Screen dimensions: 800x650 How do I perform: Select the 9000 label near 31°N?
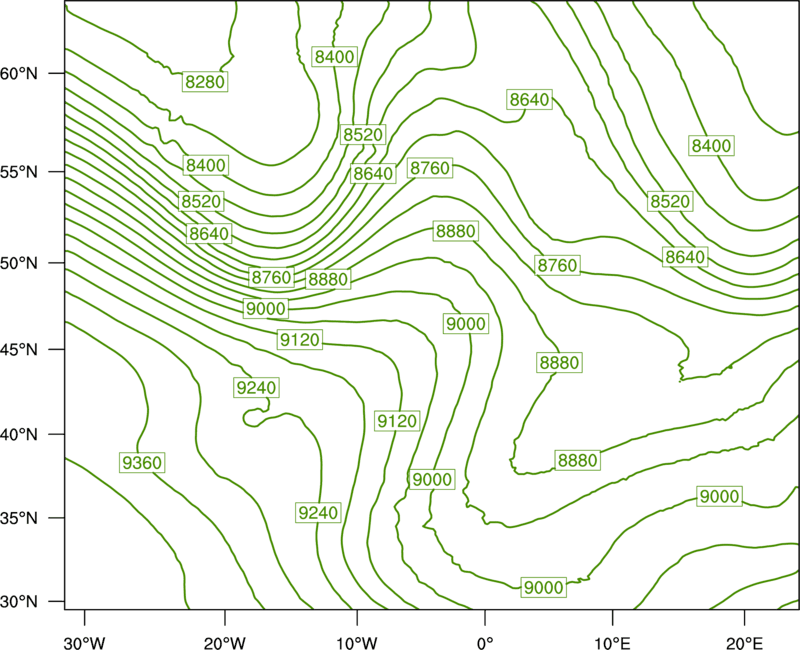pyautogui.click(x=544, y=587)
